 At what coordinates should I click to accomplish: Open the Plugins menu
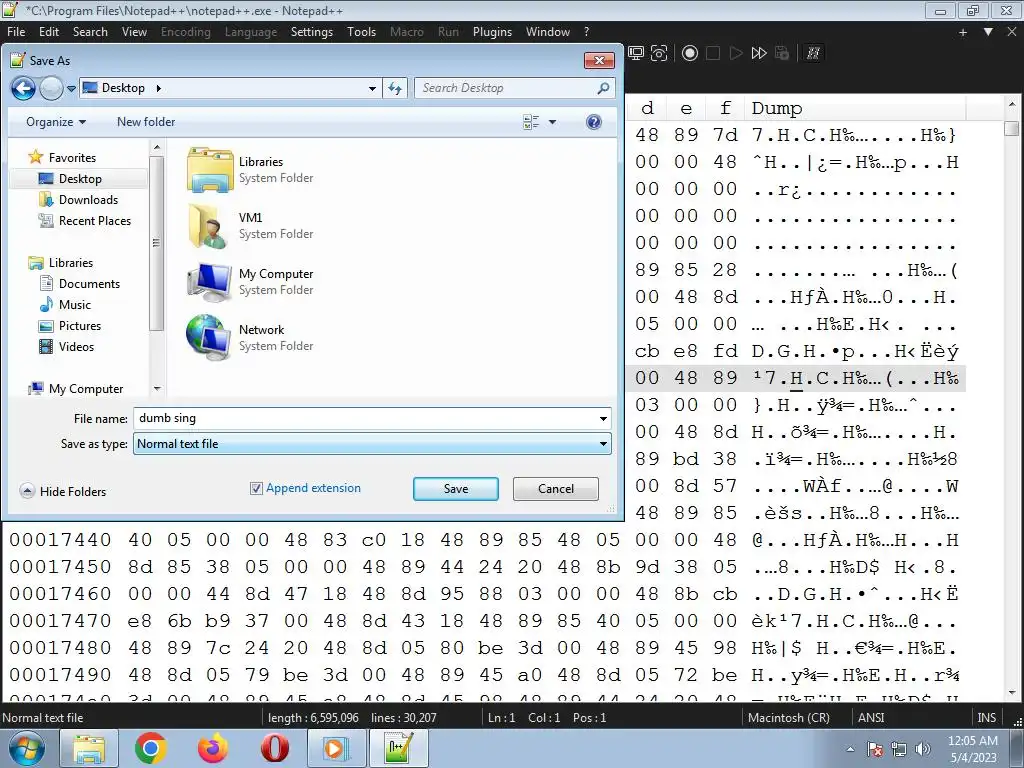(x=492, y=32)
